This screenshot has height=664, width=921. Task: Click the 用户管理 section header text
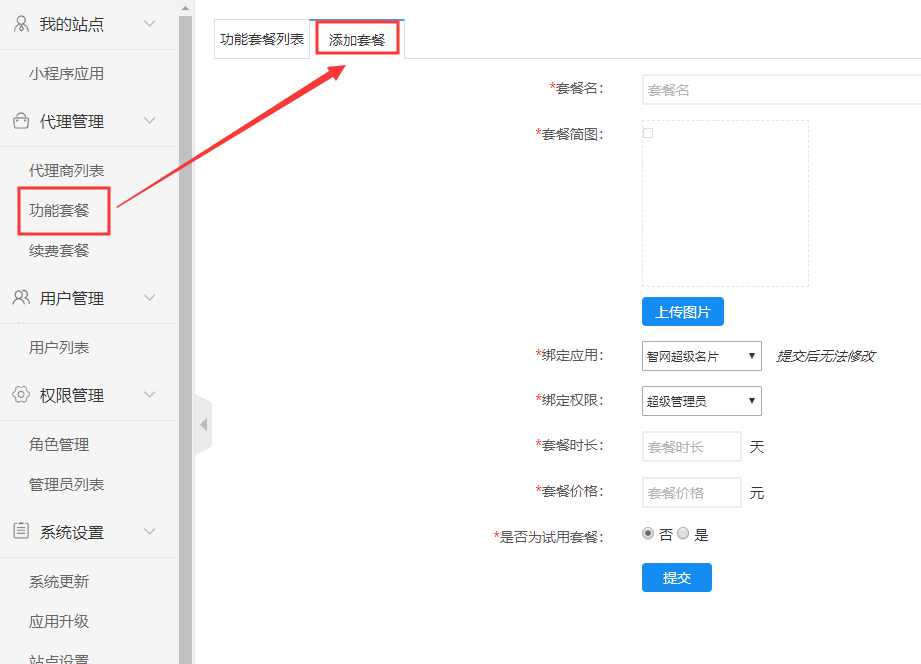72,298
